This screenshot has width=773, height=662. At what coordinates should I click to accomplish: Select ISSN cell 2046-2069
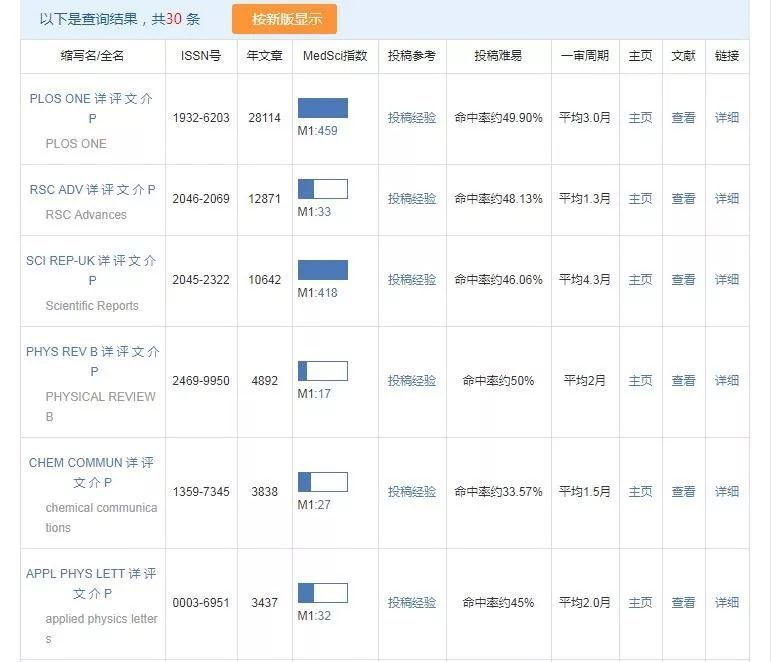(x=201, y=199)
